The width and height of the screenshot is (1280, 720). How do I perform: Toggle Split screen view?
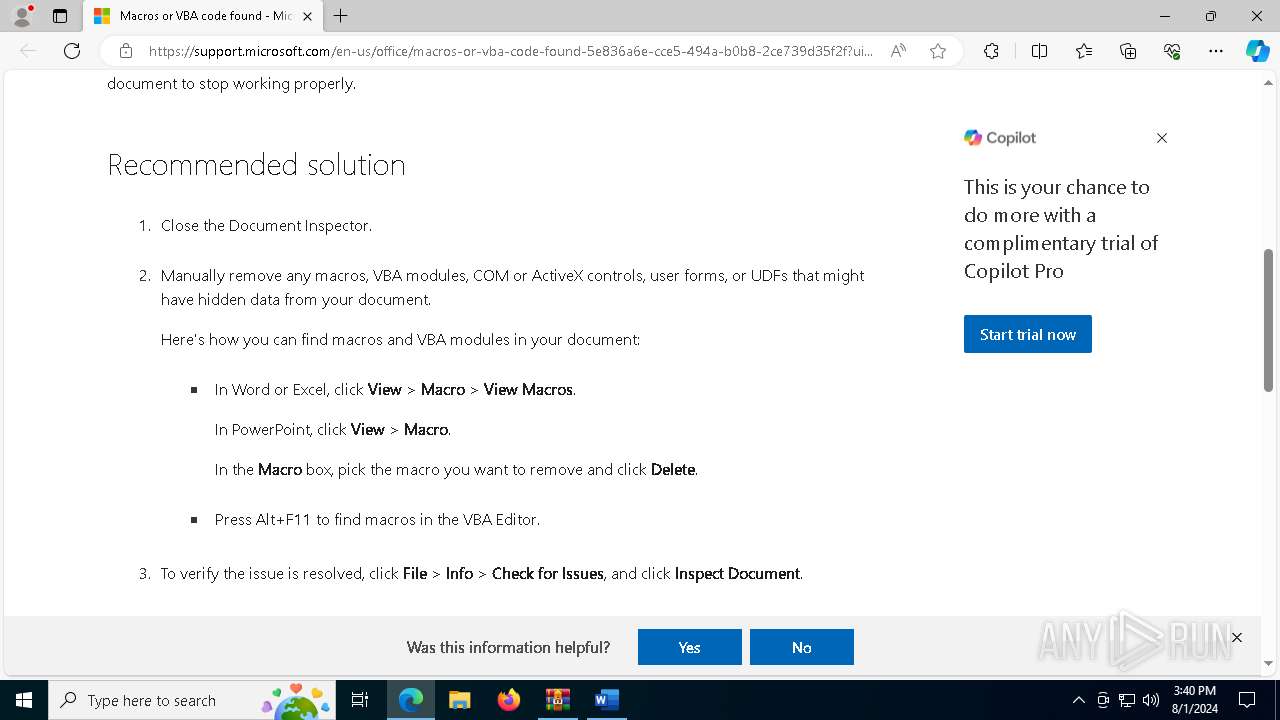click(1039, 51)
